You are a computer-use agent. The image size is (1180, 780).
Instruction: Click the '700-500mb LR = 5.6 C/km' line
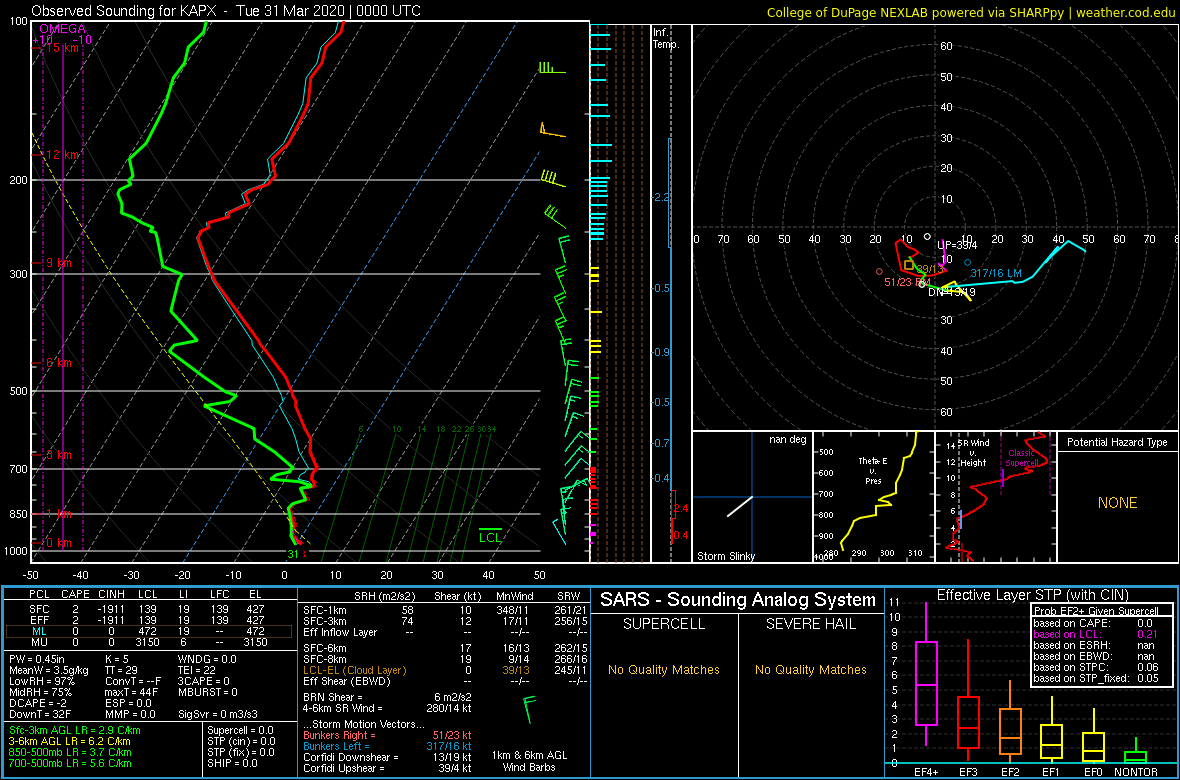[72, 762]
